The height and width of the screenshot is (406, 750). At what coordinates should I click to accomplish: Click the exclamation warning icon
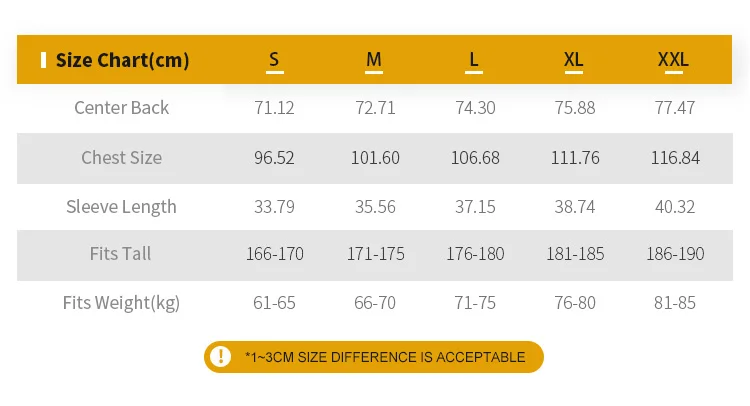pos(220,357)
